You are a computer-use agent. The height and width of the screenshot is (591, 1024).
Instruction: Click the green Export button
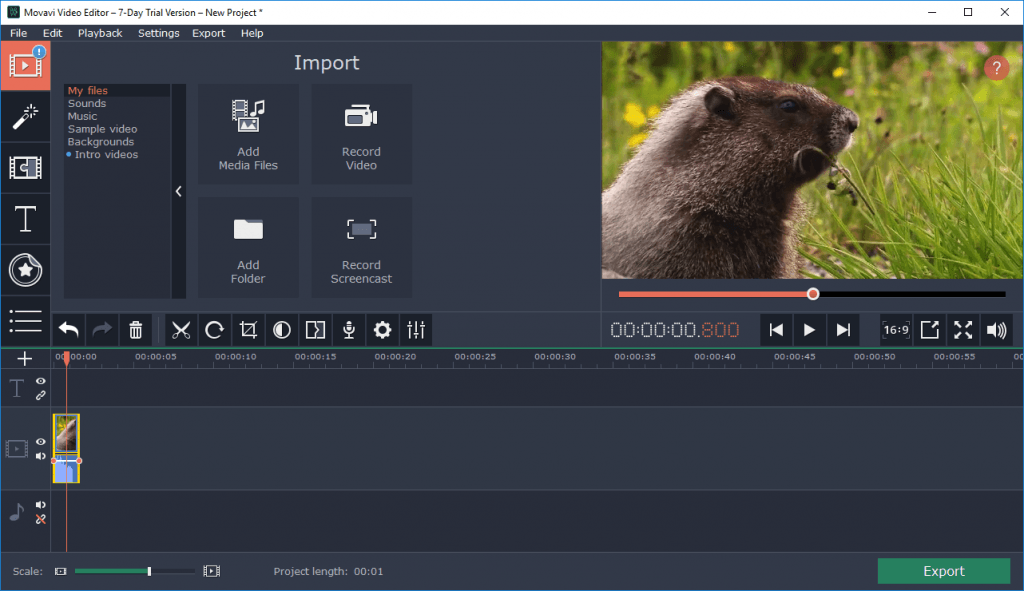(x=943, y=571)
